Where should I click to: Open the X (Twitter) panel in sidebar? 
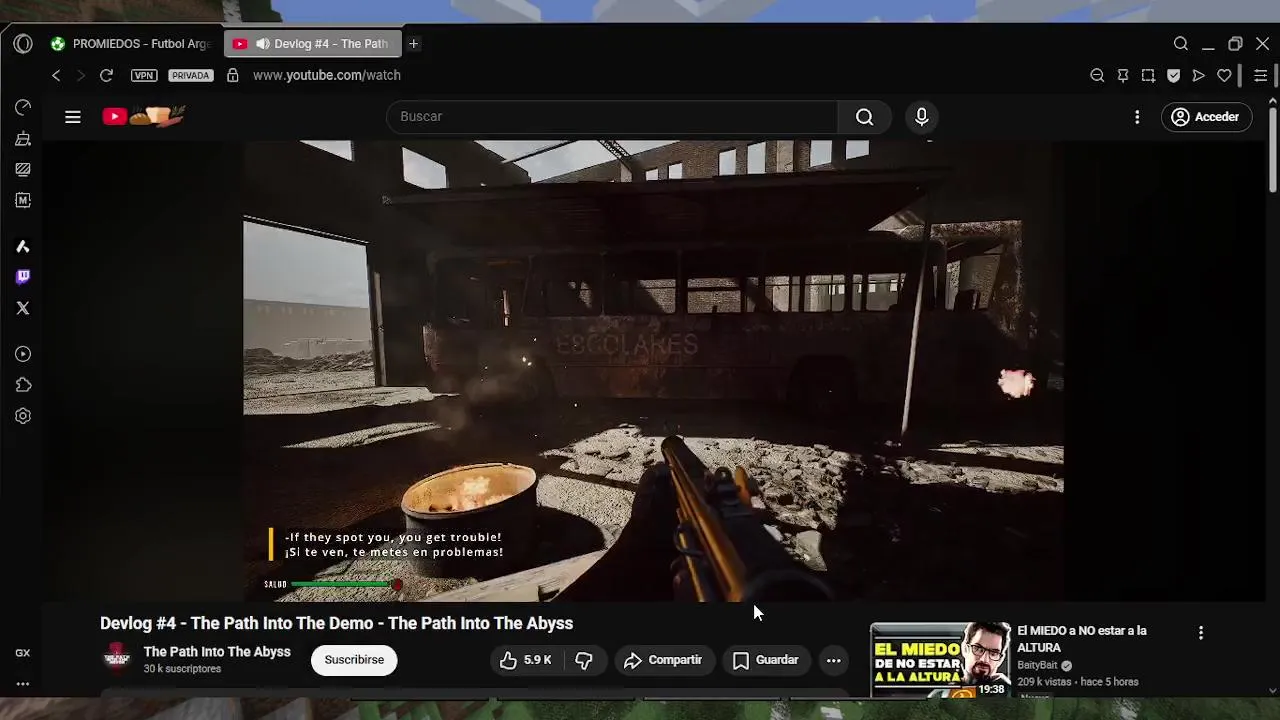click(x=23, y=308)
